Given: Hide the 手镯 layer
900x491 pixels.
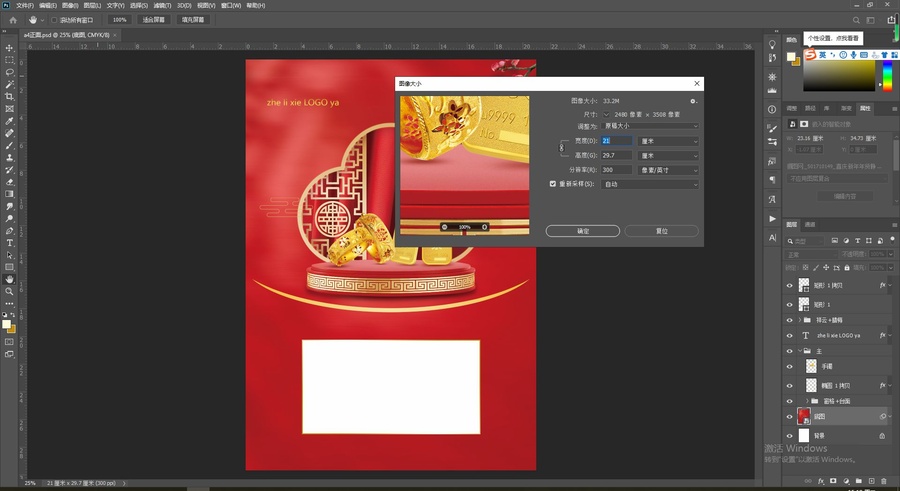Looking at the screenshot, I should click(x=789, y=366).
